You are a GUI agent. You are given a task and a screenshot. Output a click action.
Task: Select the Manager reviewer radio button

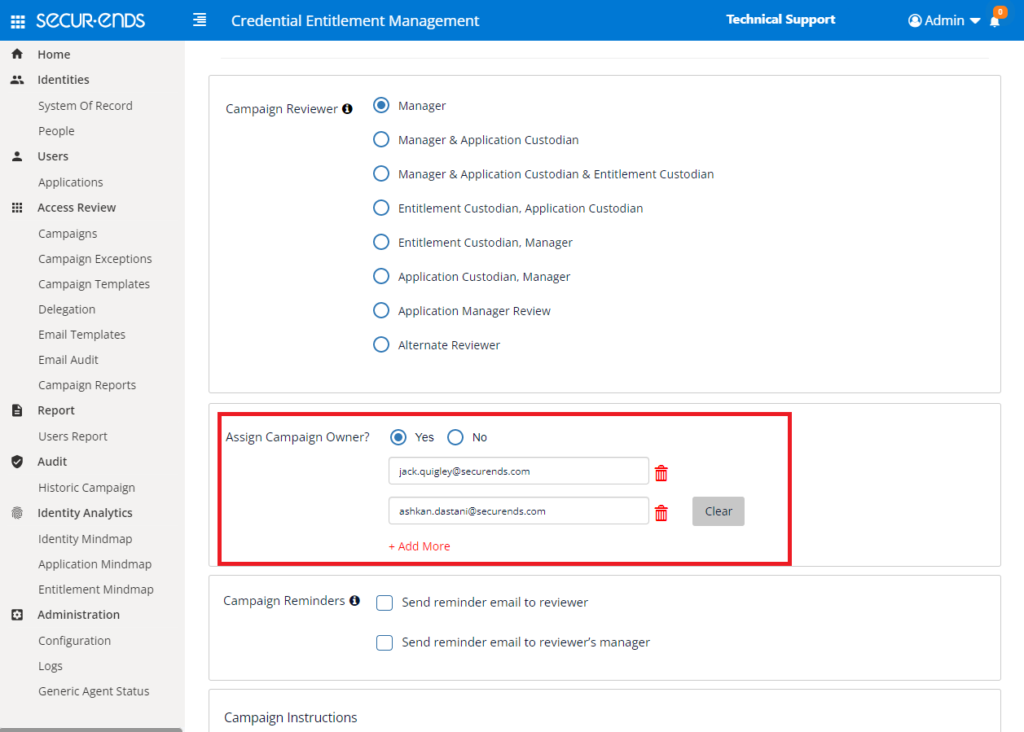click(381, 105)
